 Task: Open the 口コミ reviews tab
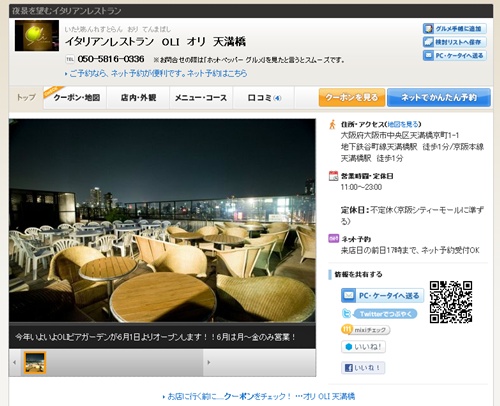click(x=264, y=98)
